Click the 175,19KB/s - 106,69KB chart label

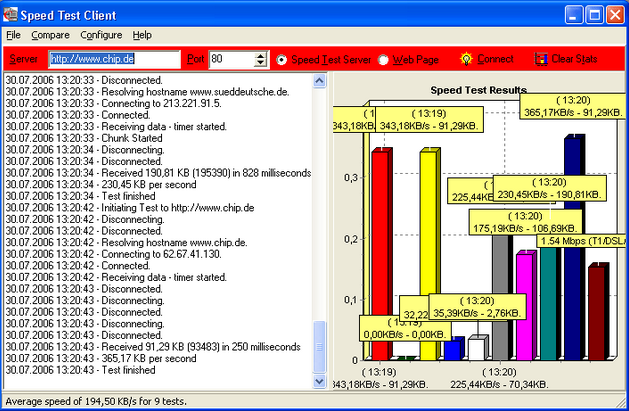(525, 222)
